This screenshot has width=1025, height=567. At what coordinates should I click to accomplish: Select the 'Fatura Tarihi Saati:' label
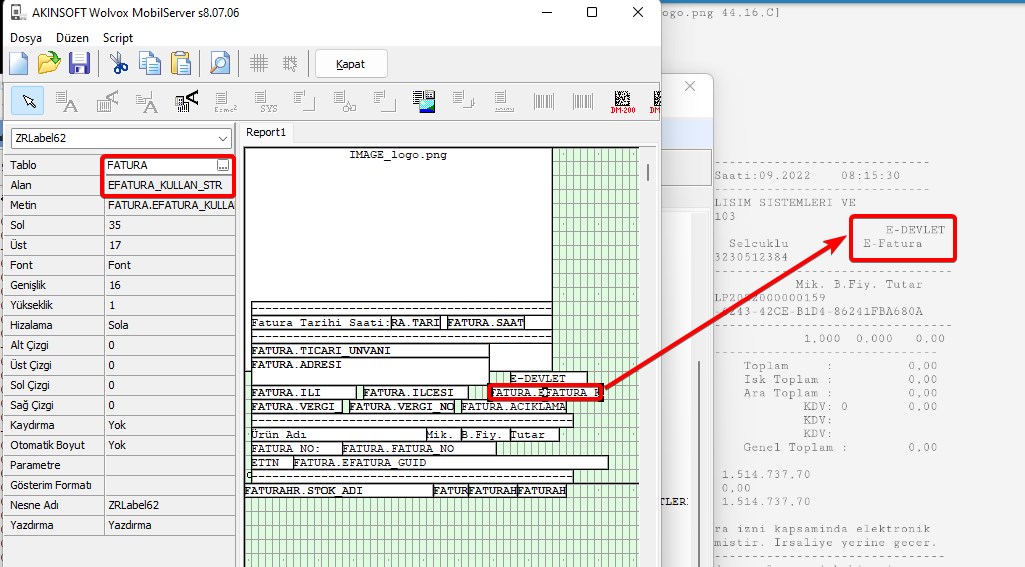321,322
